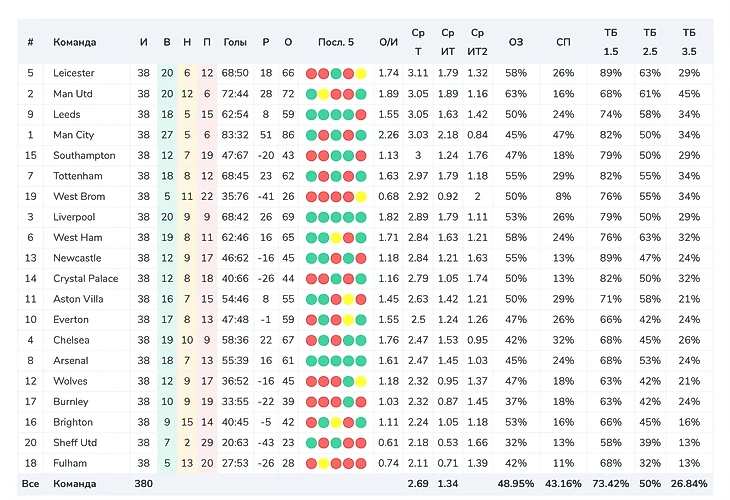This screenshot has height=500, width=730.
Task: Click the red dot in Chelsea's form
Action: pyautogui.click(x=312, y=340)
